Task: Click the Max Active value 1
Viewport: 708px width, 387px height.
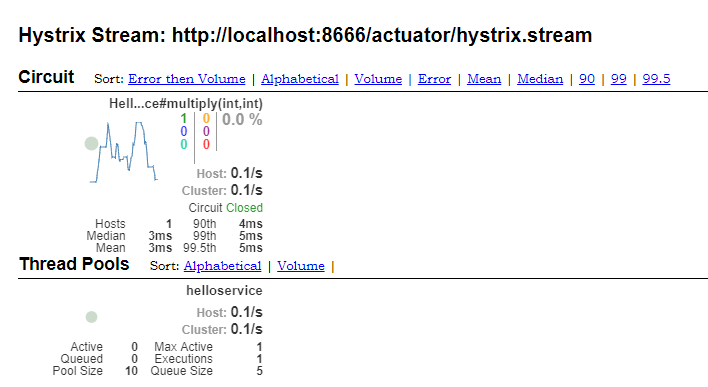Action: tap(259, 347)
